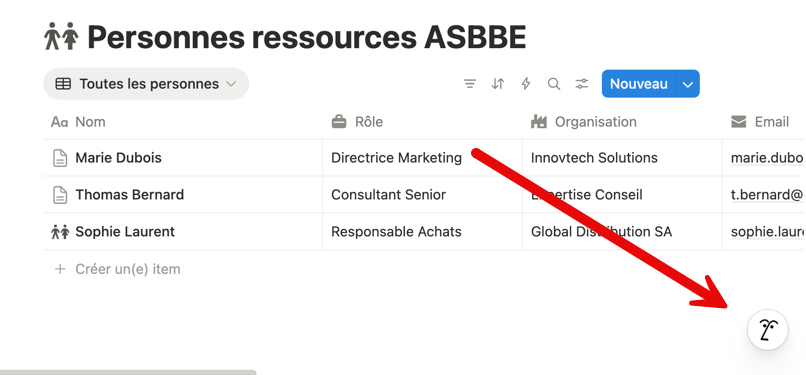Click the Personnes ressources ASBBE title
806x375 pixels.
pyautogui.click(x=307, y=38)
